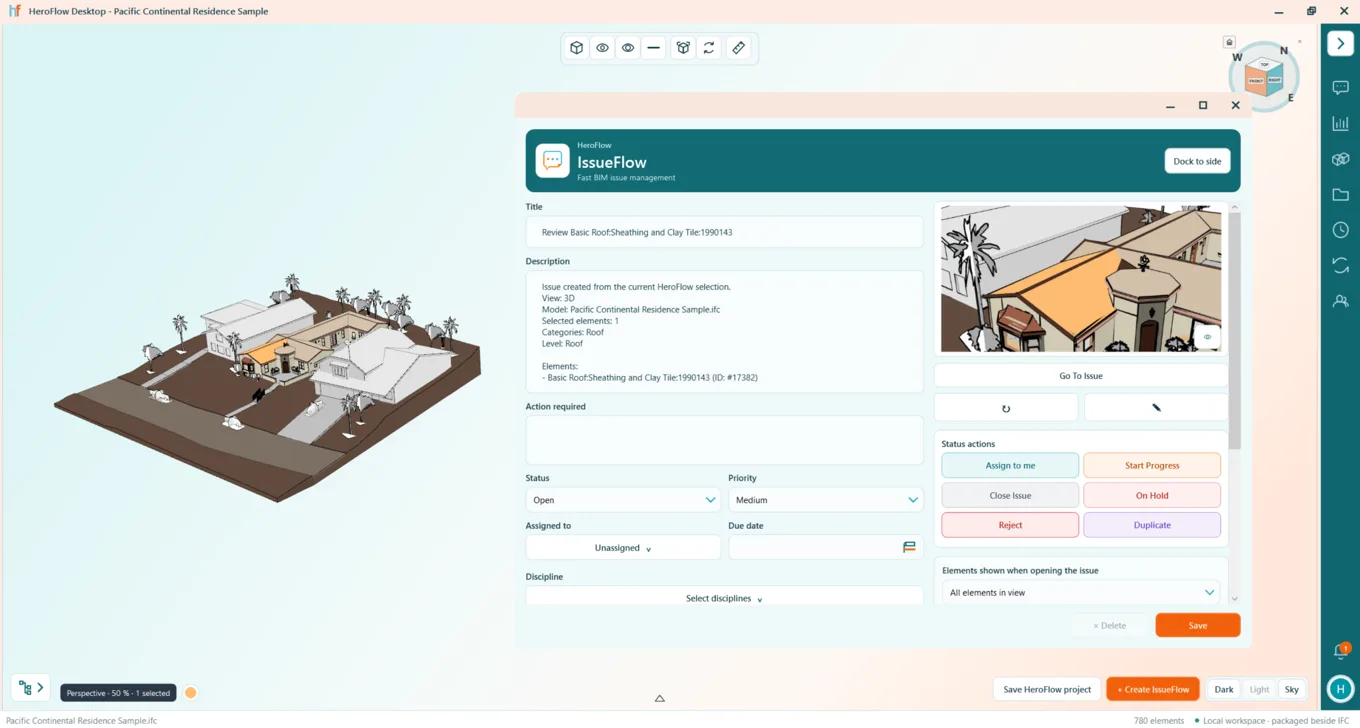1360x728 pixels.
Task: Open the bar chart analytics sidebar icon
Action: 1341,124
